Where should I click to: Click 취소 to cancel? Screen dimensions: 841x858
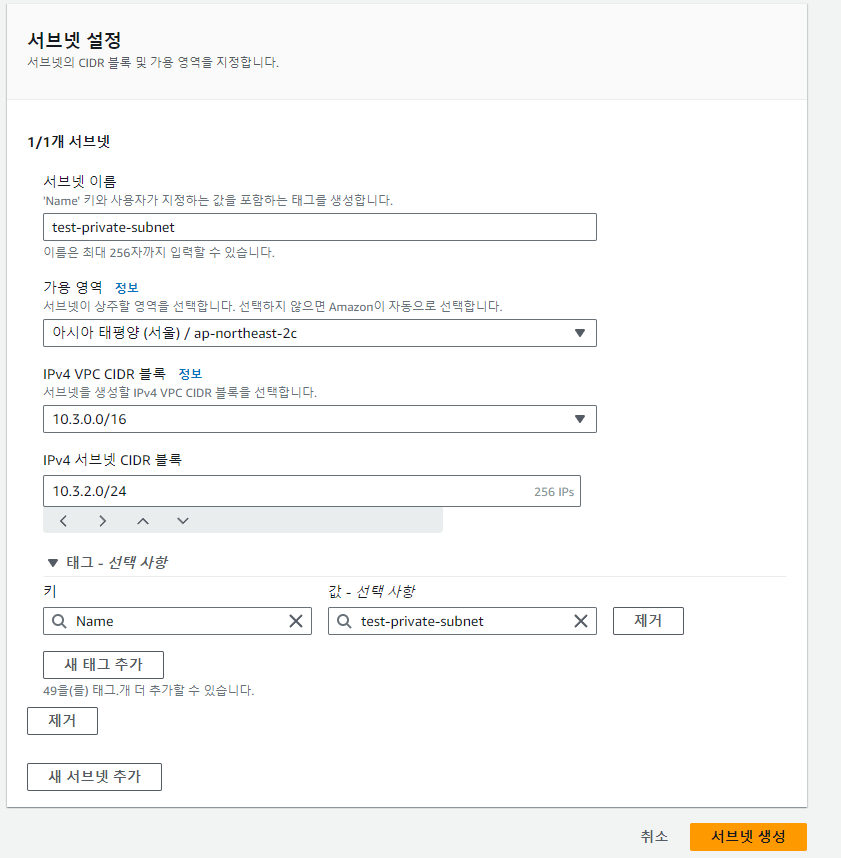pyautogui.click(x=654, y=837)
